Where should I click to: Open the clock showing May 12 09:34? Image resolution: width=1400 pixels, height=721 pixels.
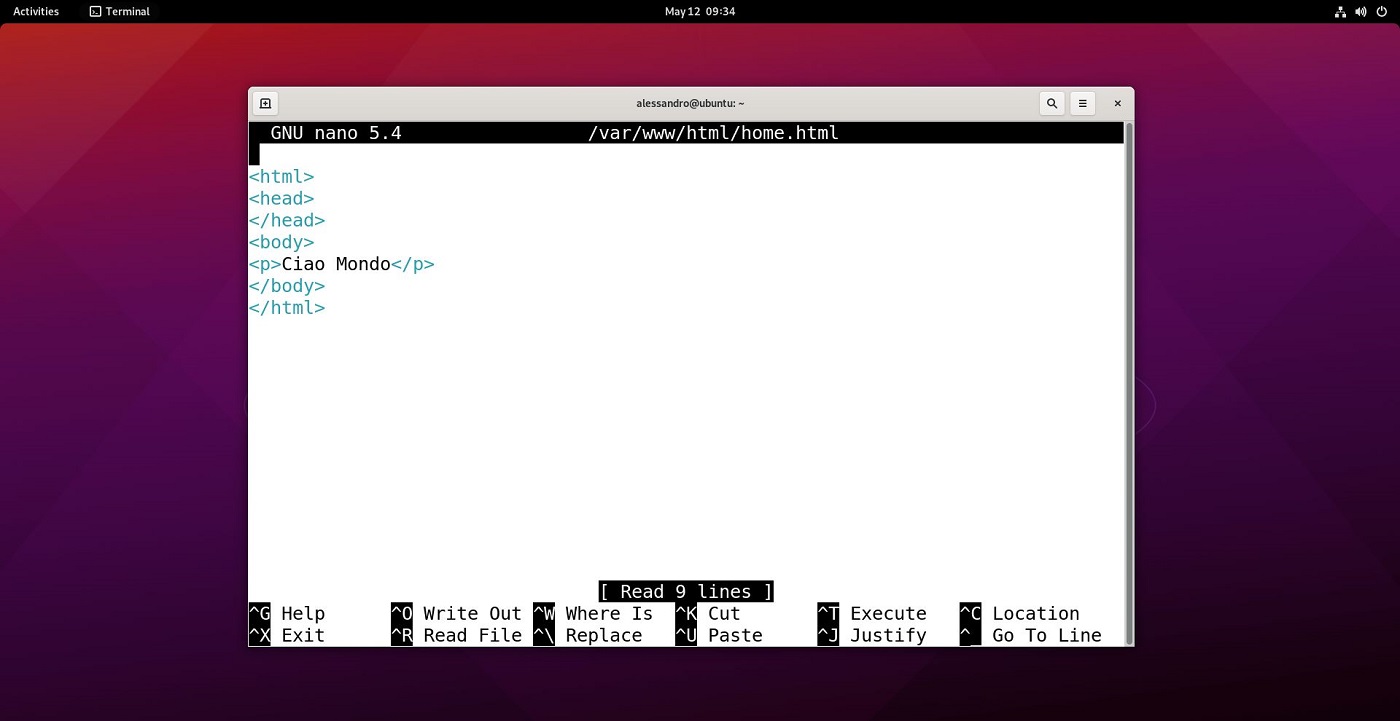(699, 12)
